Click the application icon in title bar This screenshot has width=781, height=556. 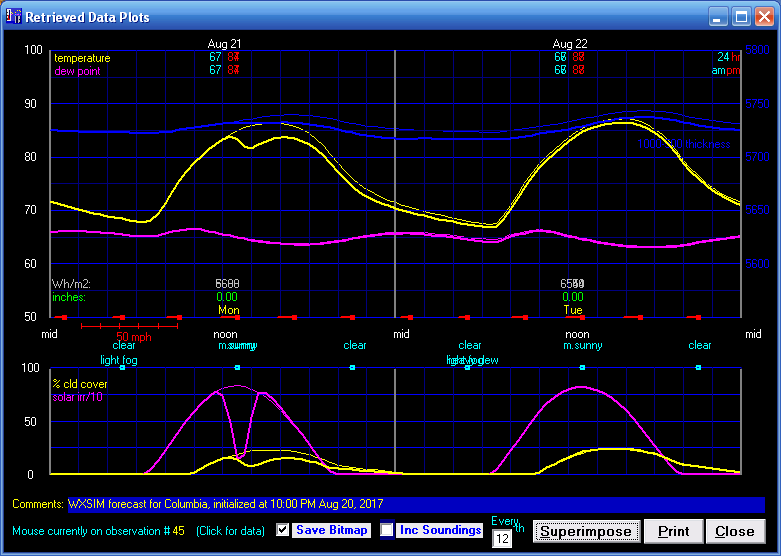tap(13, 17)
